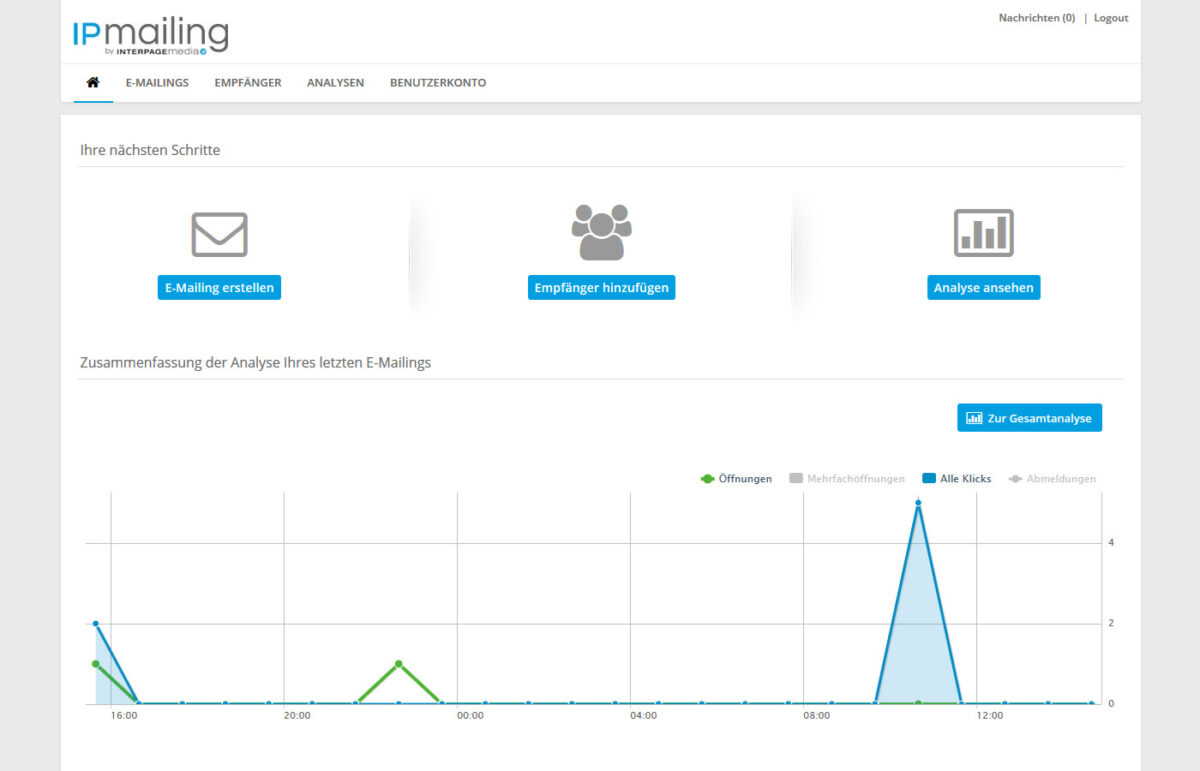
Task: Click the 08:00 axis label
Action: tap(817, 716)
